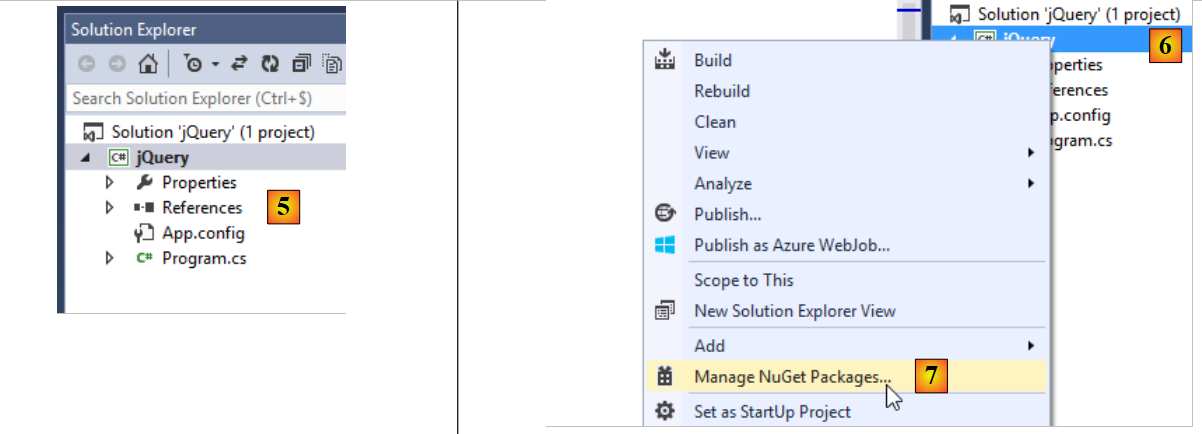This screenshot has width=1202, height=434.
Task: Click the Home icon in Solution Explorer toolbar
Action: click(x=148, y=65)
